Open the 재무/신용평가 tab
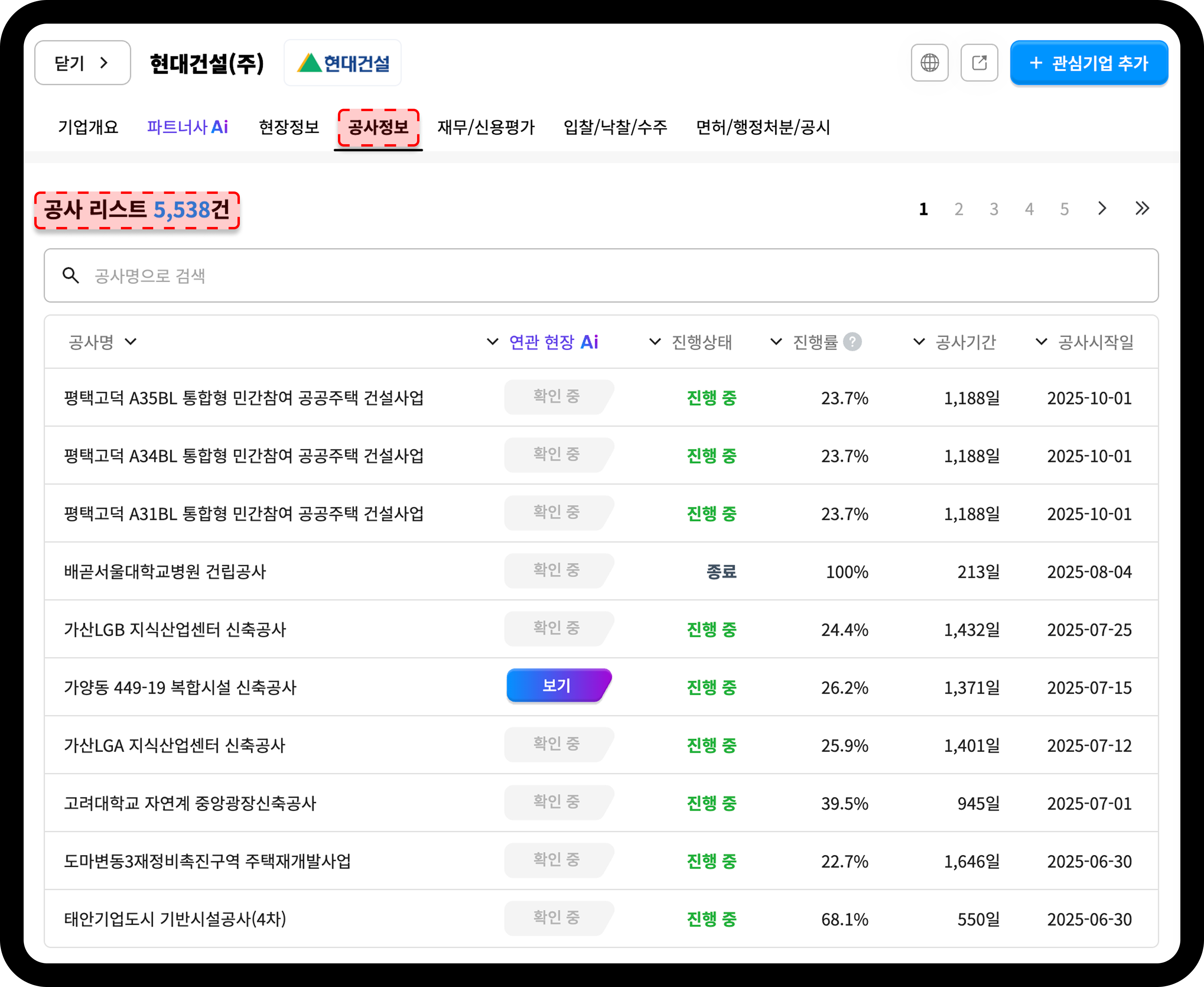 click(x=486, y=127)
